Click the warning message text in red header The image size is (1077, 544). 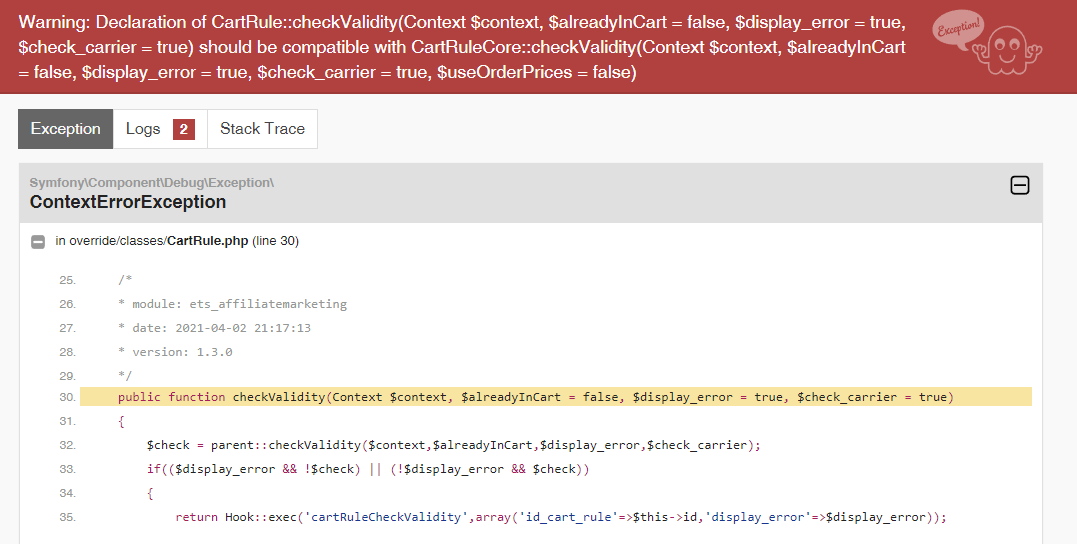pyautogui.click(x=462, y=47)
